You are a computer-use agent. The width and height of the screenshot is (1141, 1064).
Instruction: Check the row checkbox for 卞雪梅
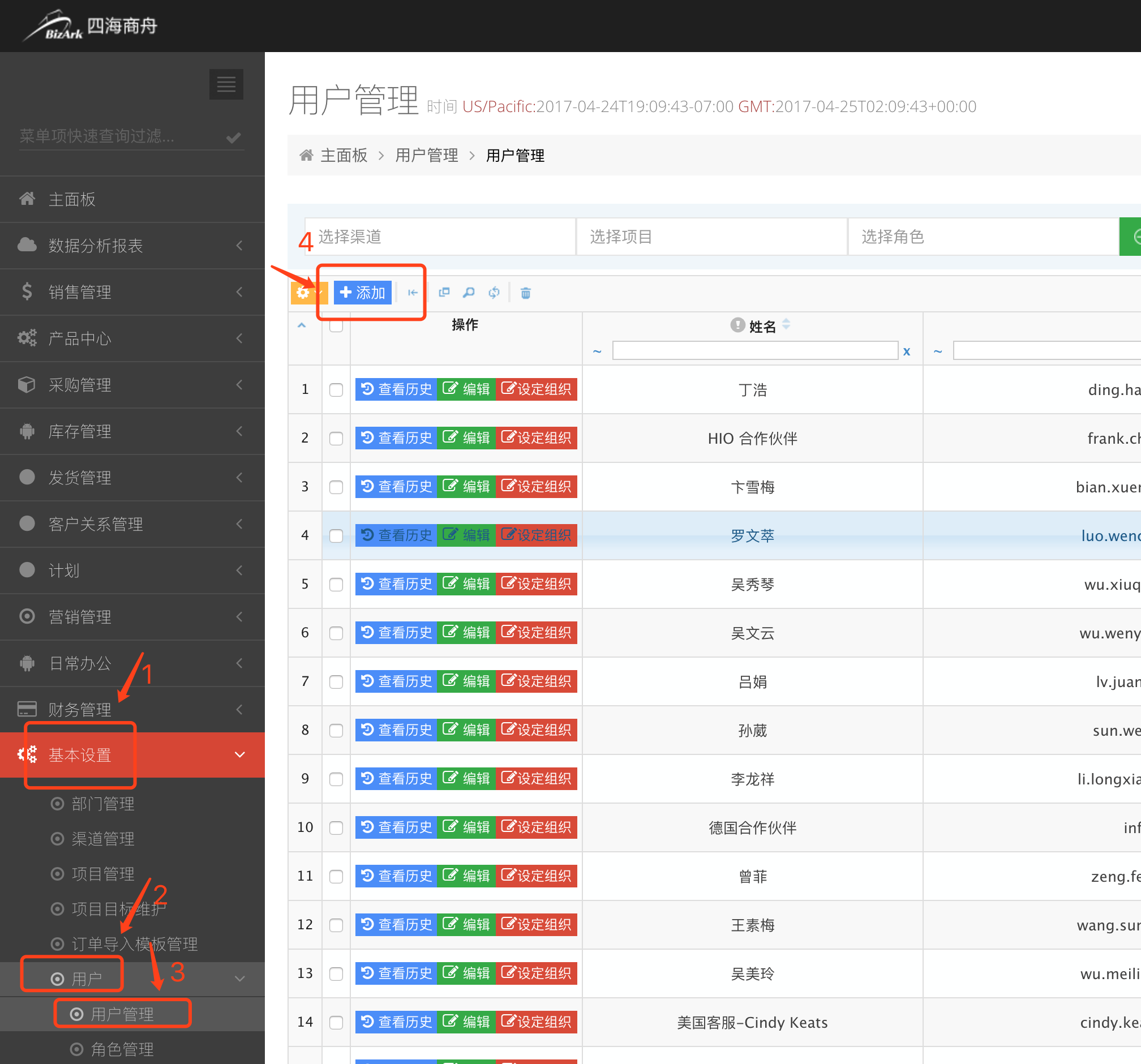pyautogui.click(x=336, y=487)
